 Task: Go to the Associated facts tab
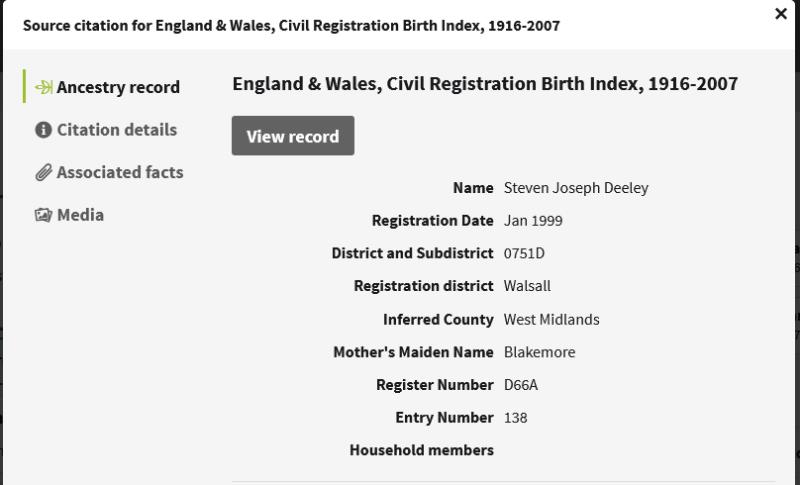[120, 172]
